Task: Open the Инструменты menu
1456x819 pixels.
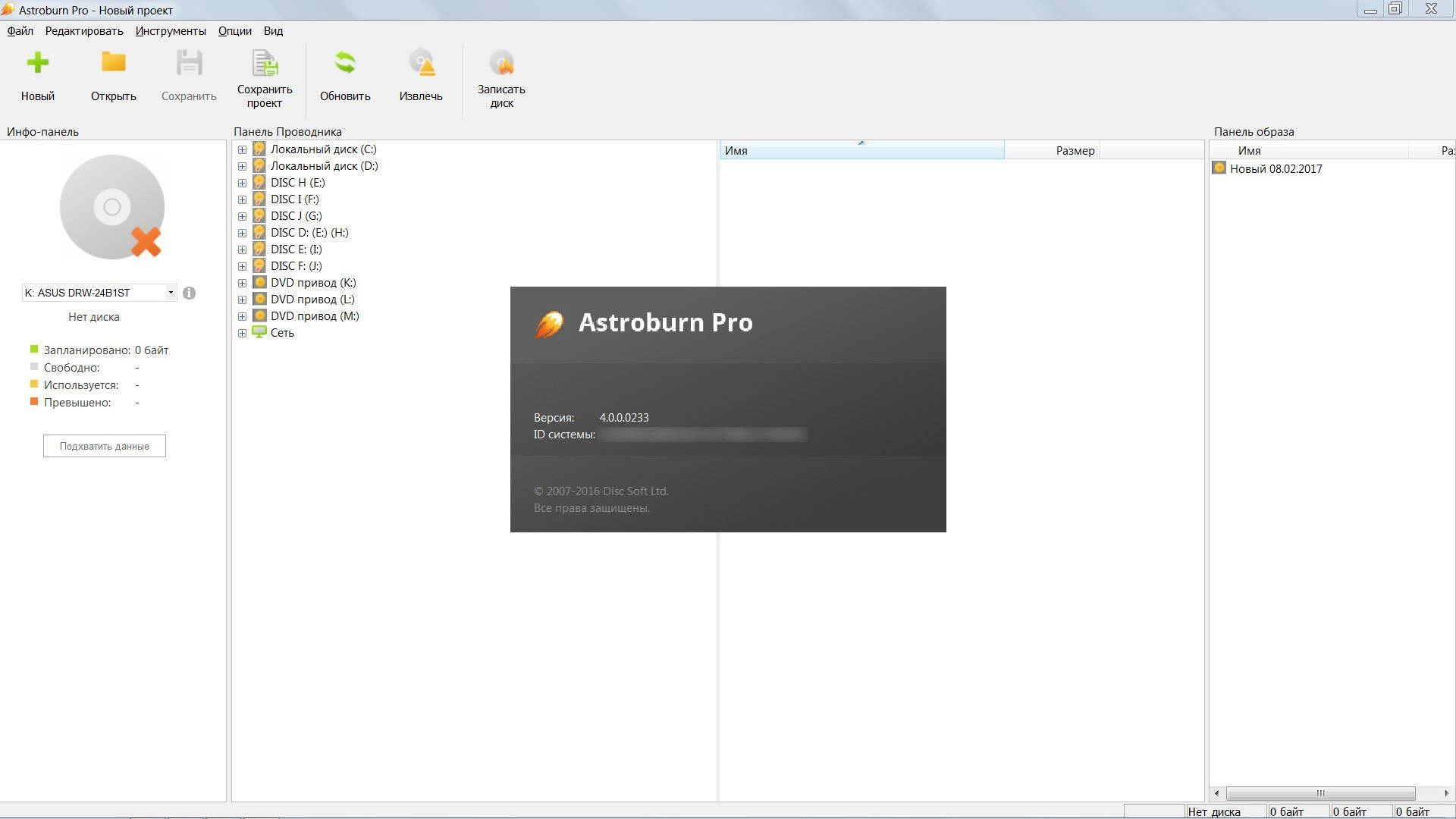Action: [x=171, y=31]
